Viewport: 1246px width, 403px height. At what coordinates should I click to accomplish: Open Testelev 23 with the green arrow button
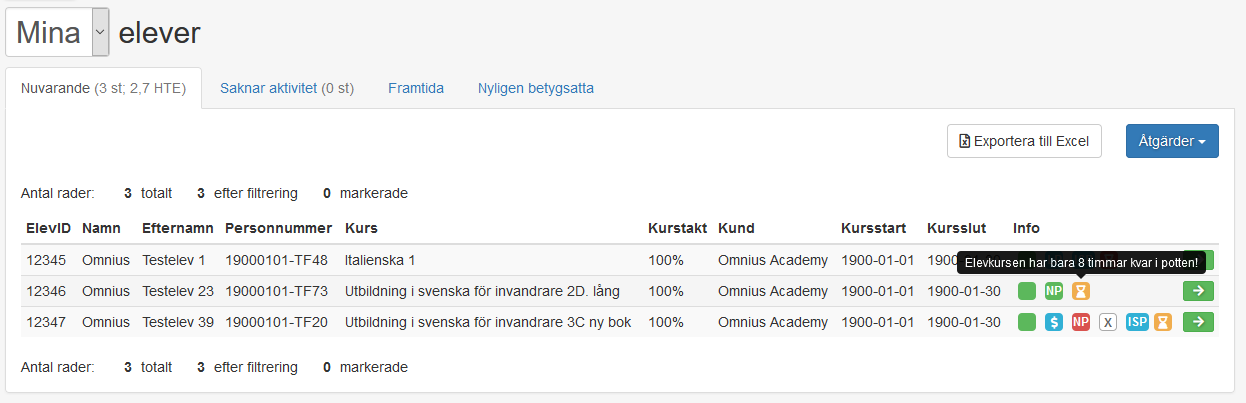(x=1197, y=292)
